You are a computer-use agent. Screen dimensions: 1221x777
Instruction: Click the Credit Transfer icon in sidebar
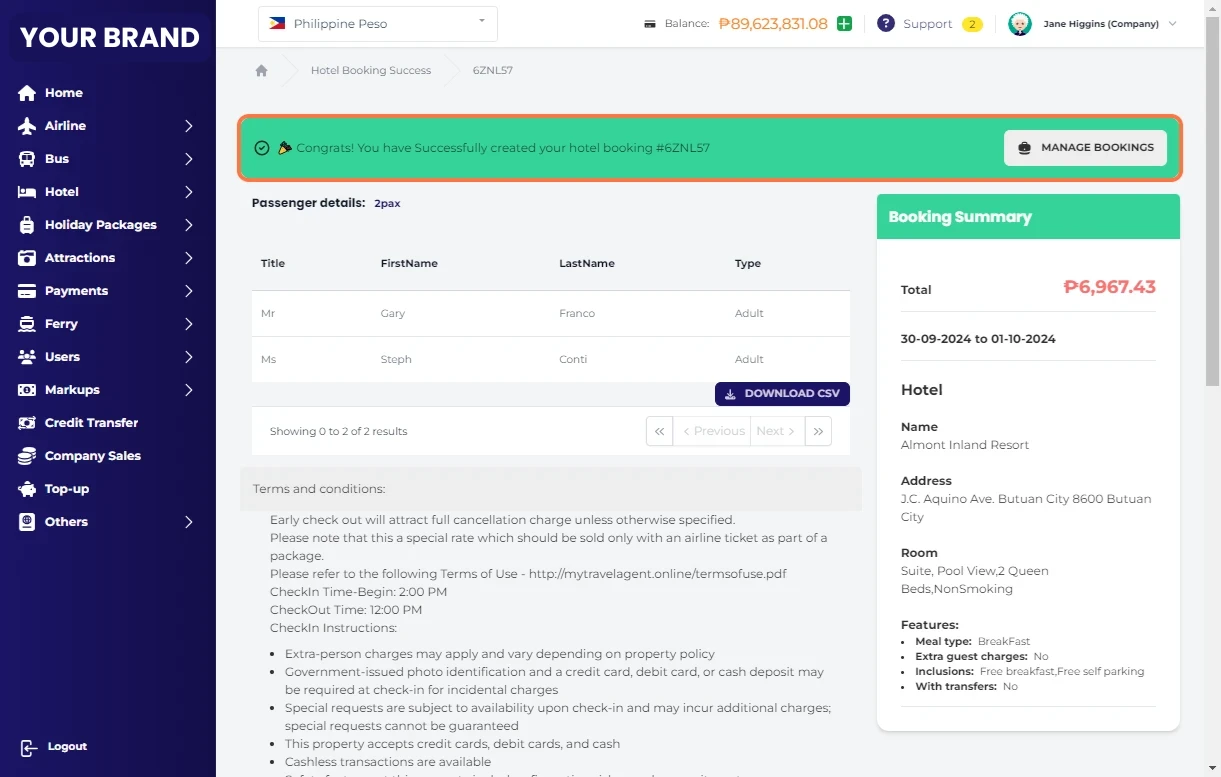27,423
